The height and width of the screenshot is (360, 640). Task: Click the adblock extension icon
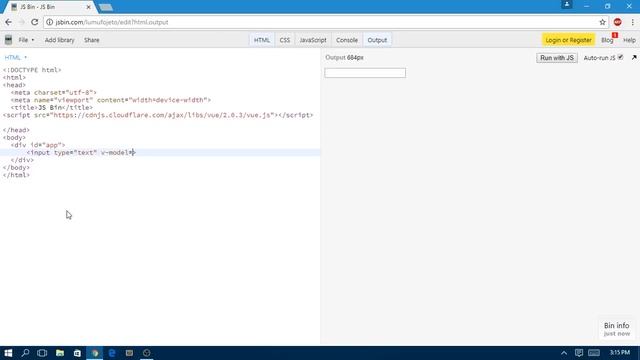(x=617, y=22)
